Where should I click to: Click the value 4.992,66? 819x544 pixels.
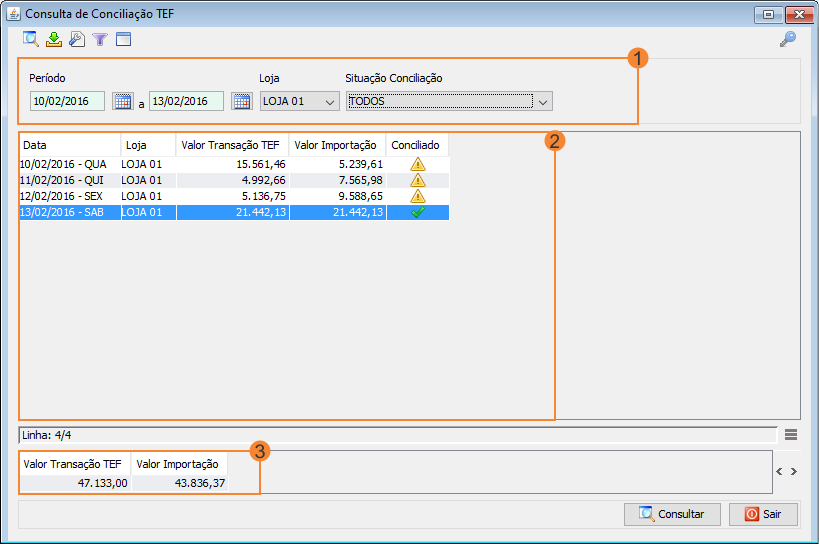tap(263, 180)
